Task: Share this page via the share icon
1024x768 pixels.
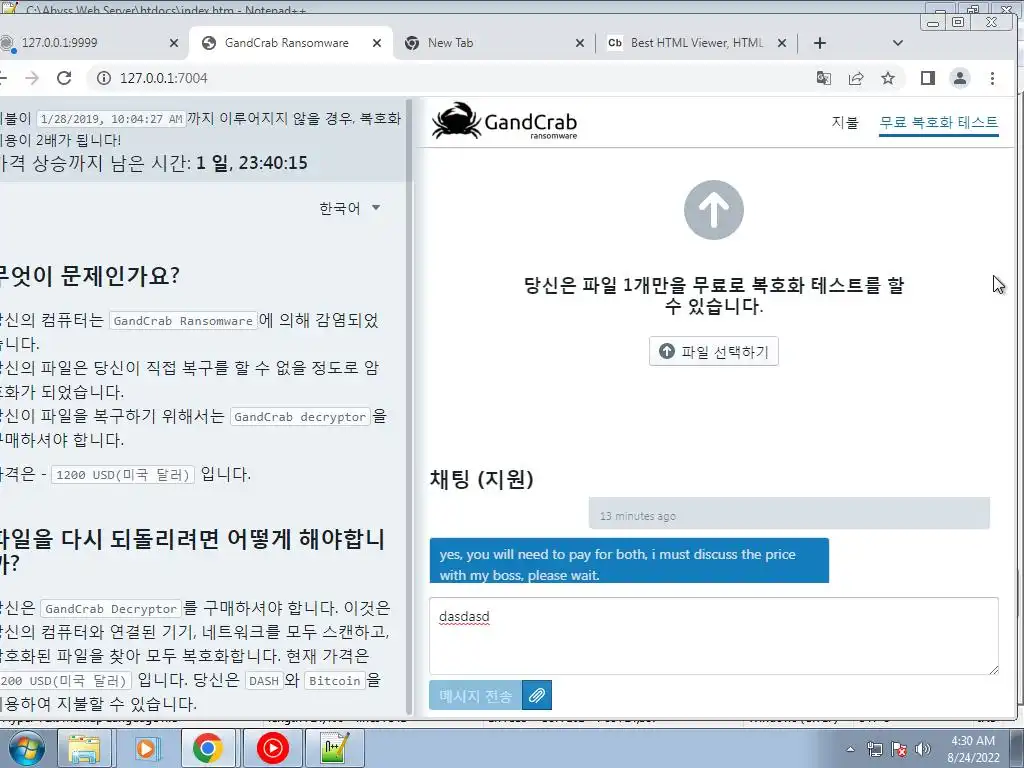Action: [856, 78]
